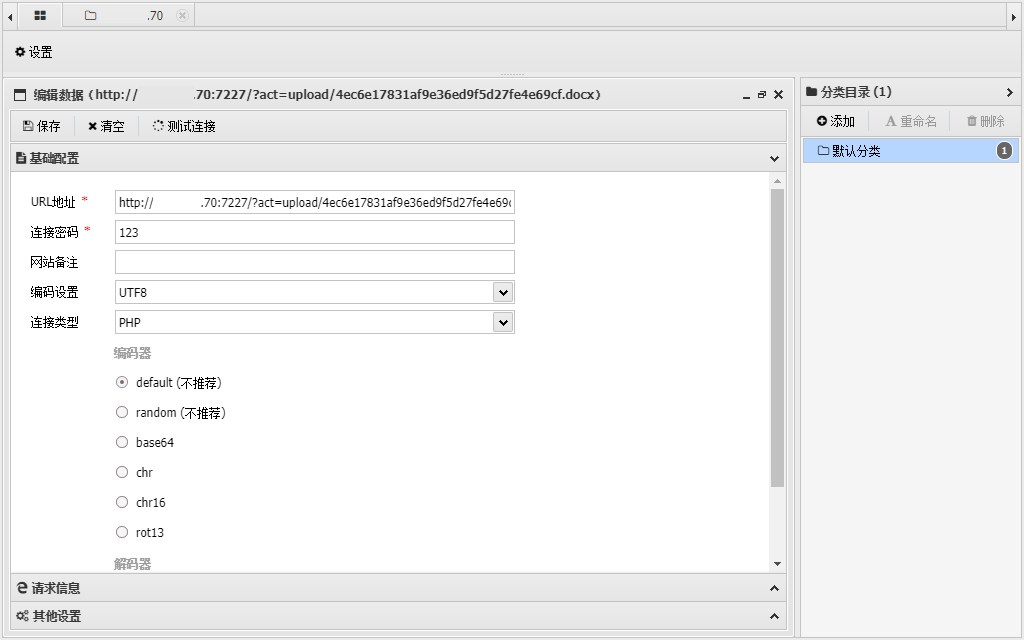Click the config scrollbar down arrow
The height and width of the screenshot is (640, 1024).
(777, 564)
